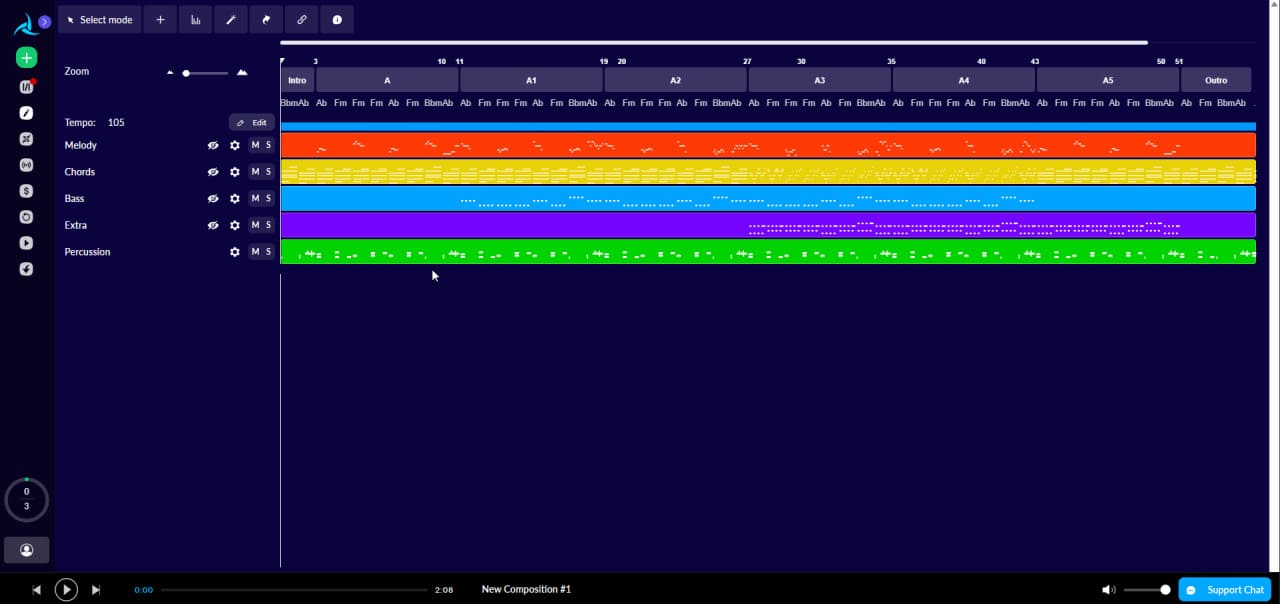Open the add track plus icon in toolbar

[160, 19]
